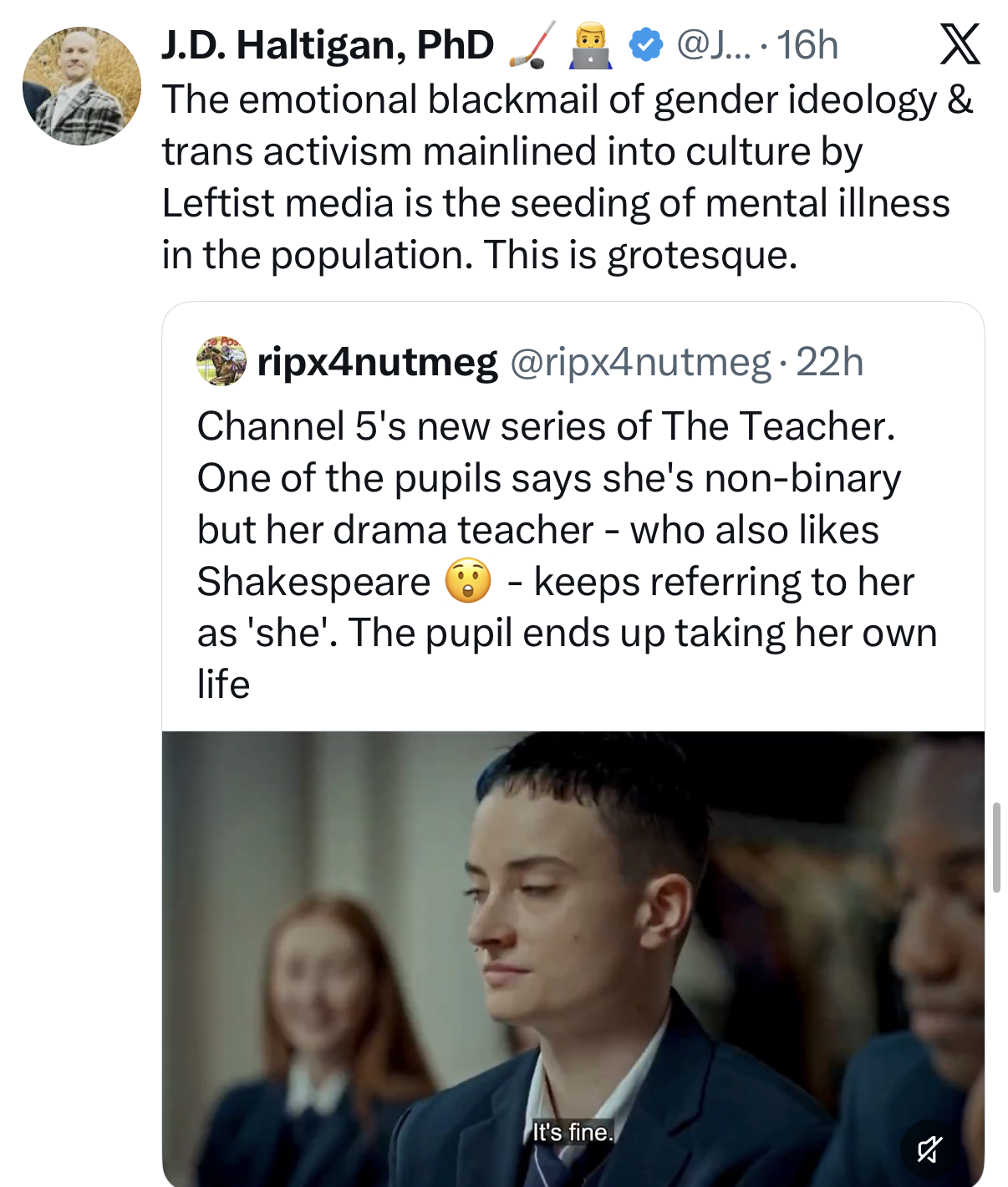The height and width of the screenshot is (1187, 1008).
Task: Click the technologist laptop emoji
Action: [591, 46]
